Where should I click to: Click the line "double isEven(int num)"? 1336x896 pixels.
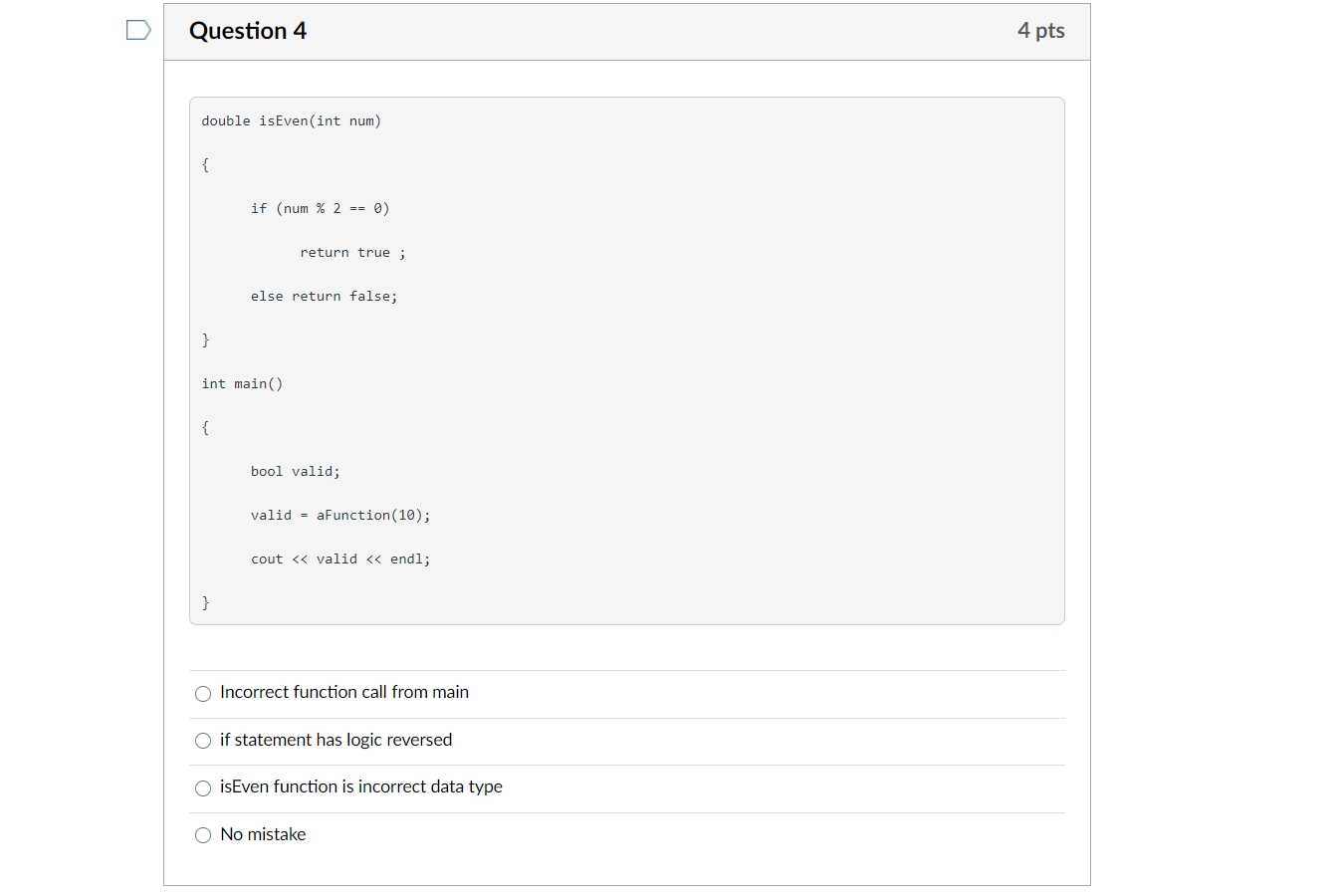[291, 120]
